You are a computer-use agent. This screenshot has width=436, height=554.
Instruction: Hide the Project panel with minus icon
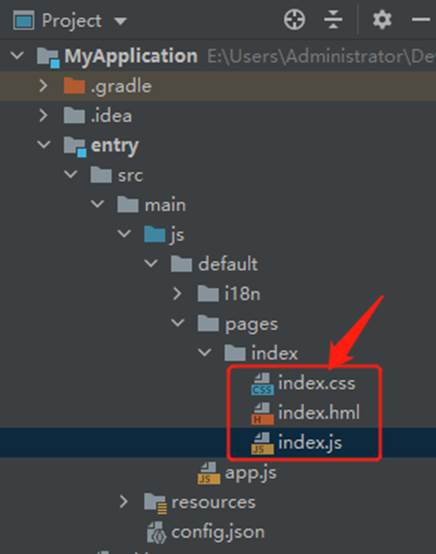click(421, 19)
